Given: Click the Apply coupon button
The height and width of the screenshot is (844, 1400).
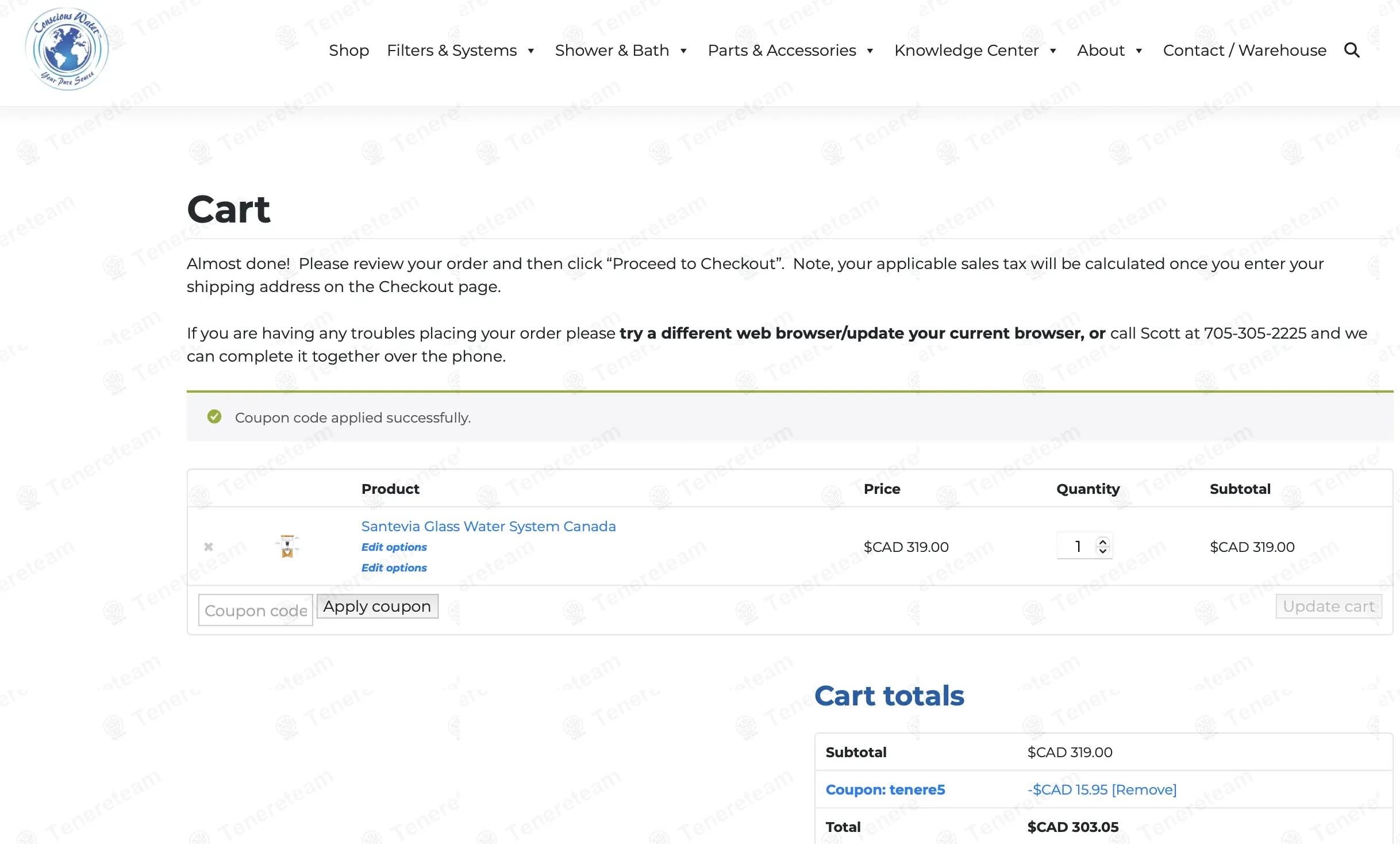Looking at the screenshot, I should [x=377, y=607].
